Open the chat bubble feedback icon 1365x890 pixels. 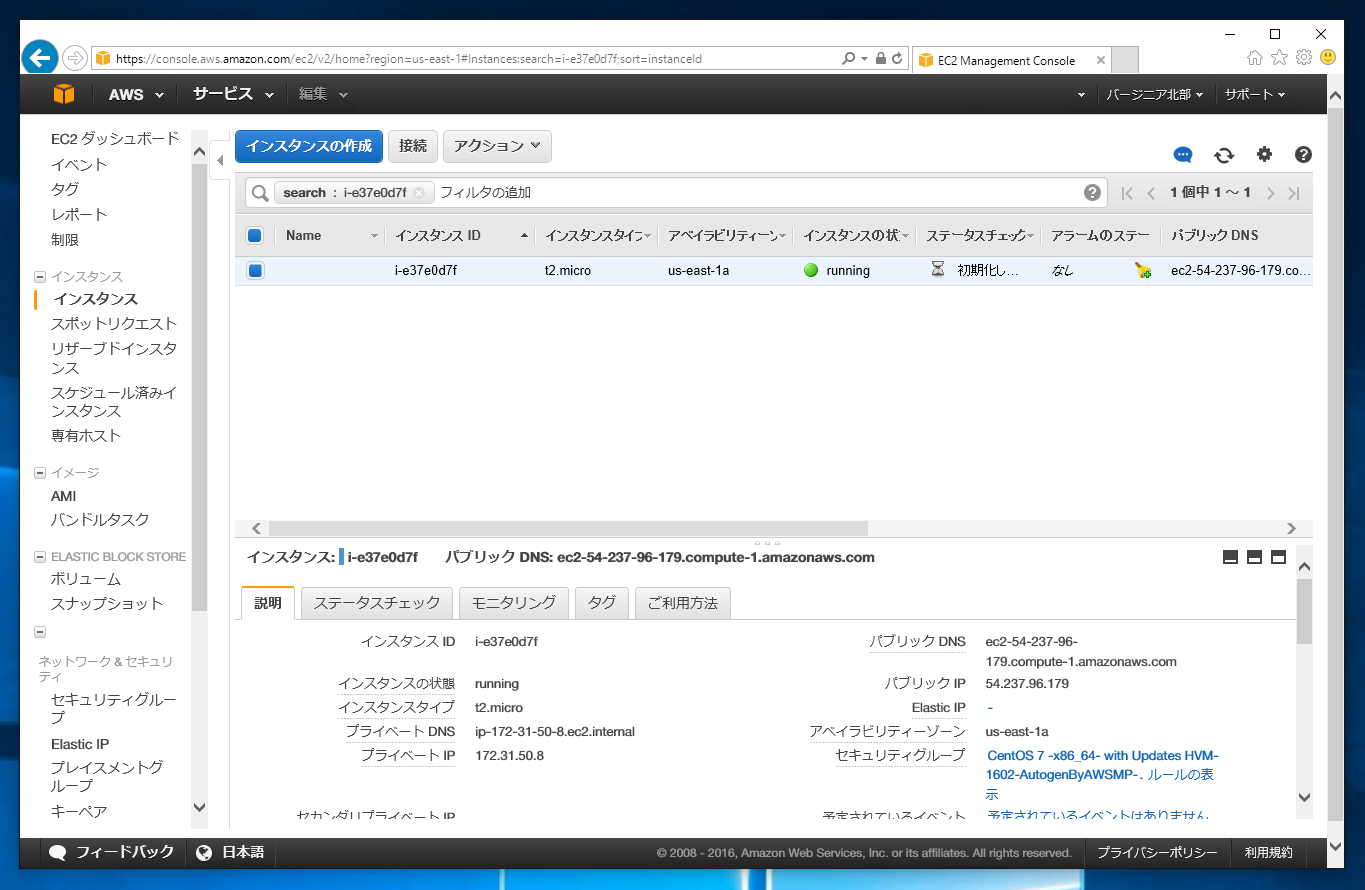(1183, 155)
